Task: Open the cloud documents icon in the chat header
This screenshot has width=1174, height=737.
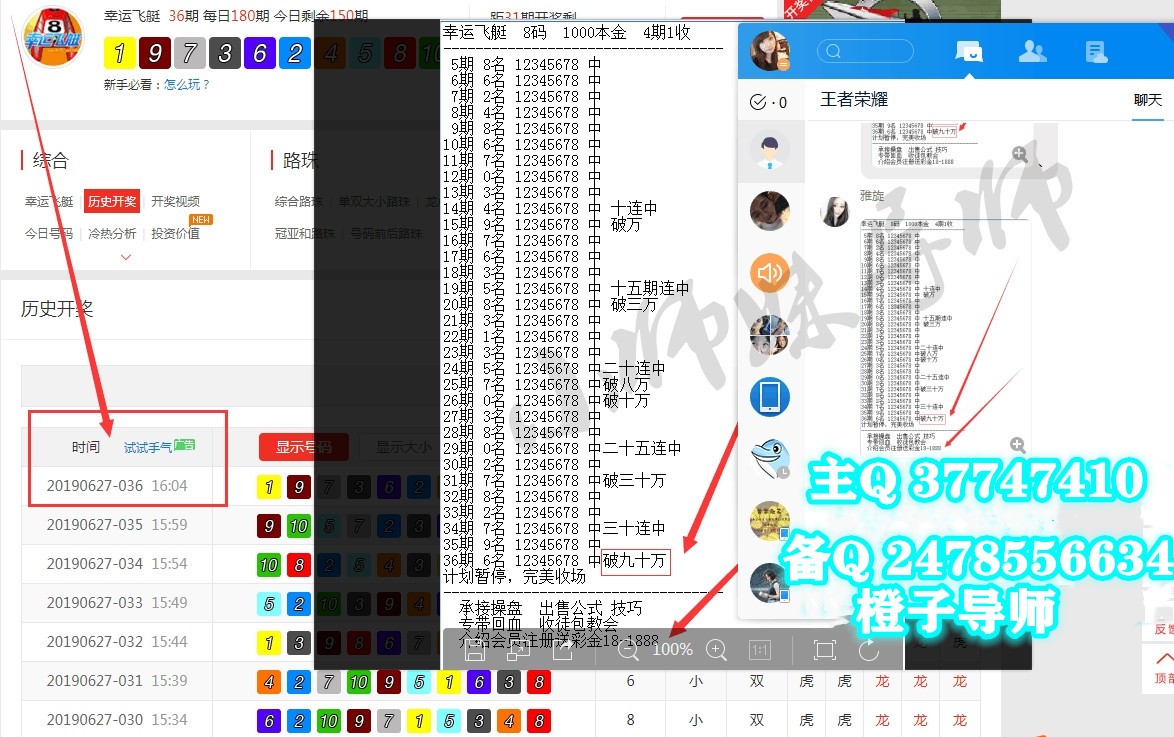Action: [1096, 52]
